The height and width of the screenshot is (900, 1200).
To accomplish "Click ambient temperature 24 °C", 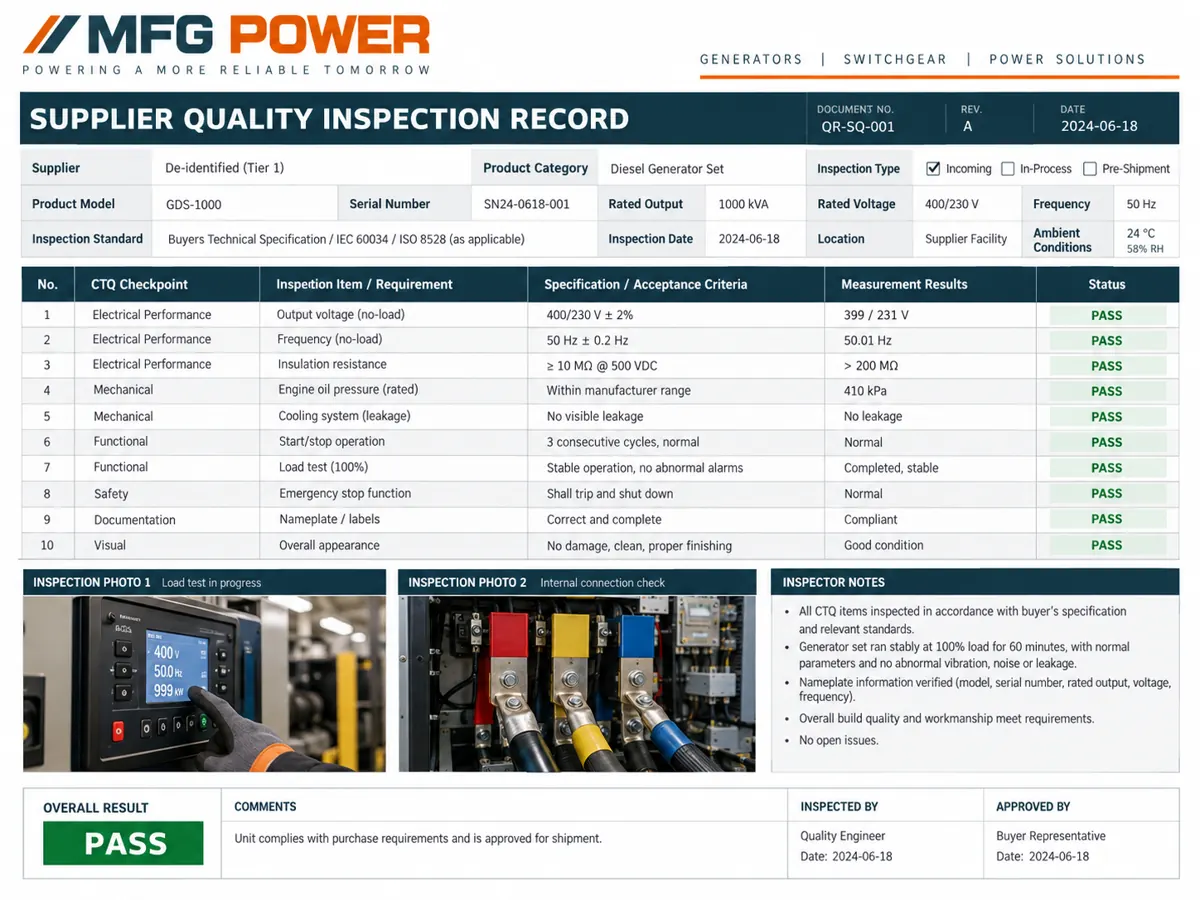I will [1141, 233].
